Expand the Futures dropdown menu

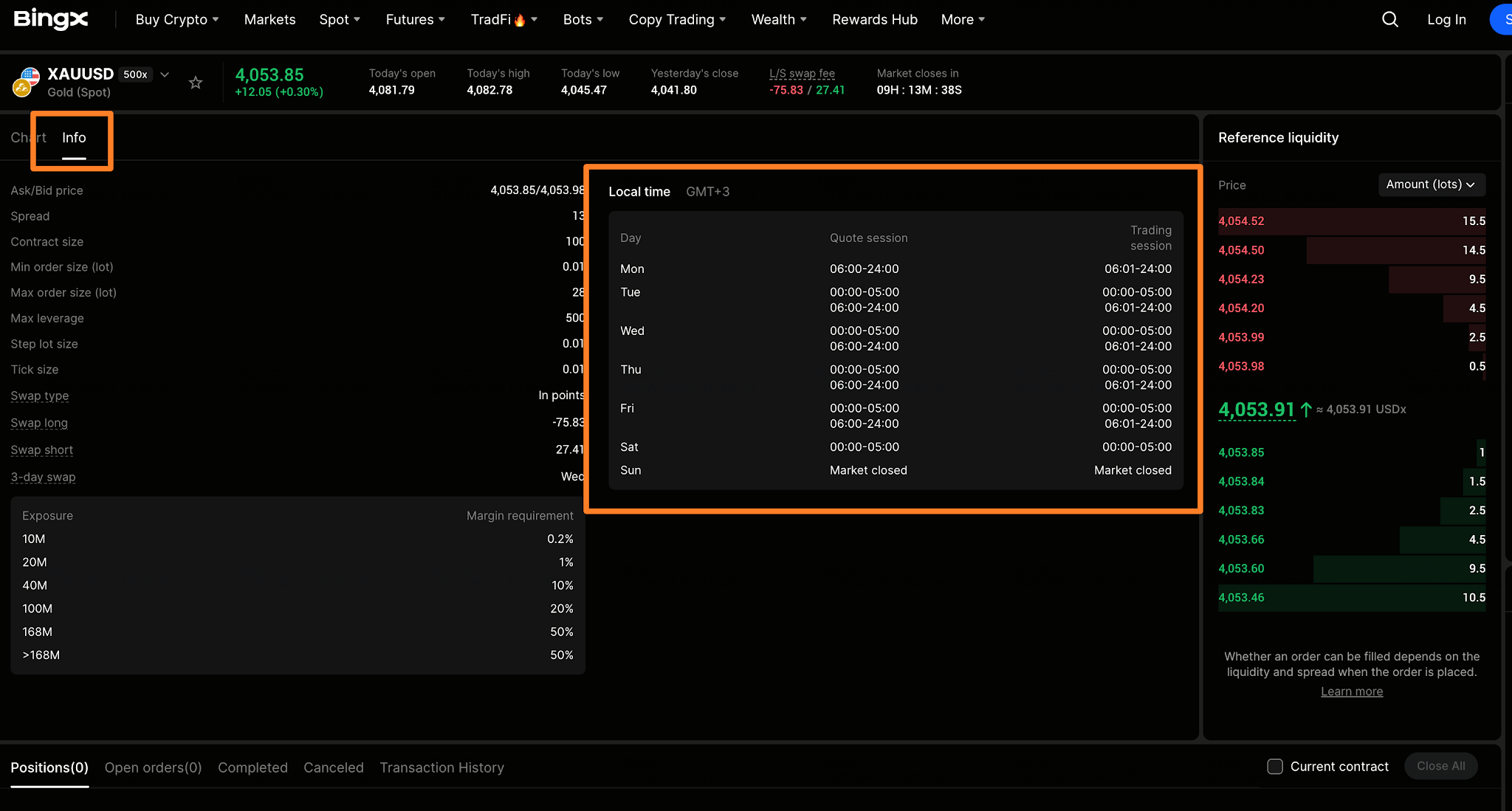click(416, 20)
